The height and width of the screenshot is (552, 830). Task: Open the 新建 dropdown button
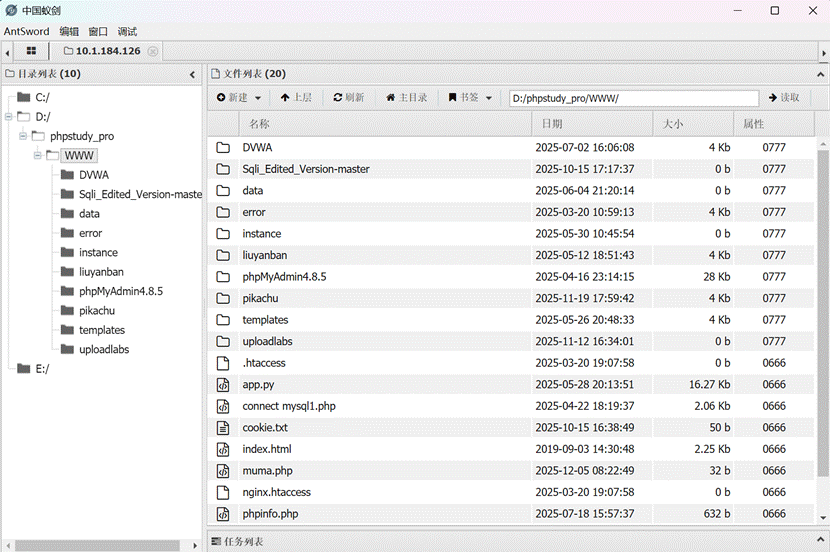tap(239, 97)
